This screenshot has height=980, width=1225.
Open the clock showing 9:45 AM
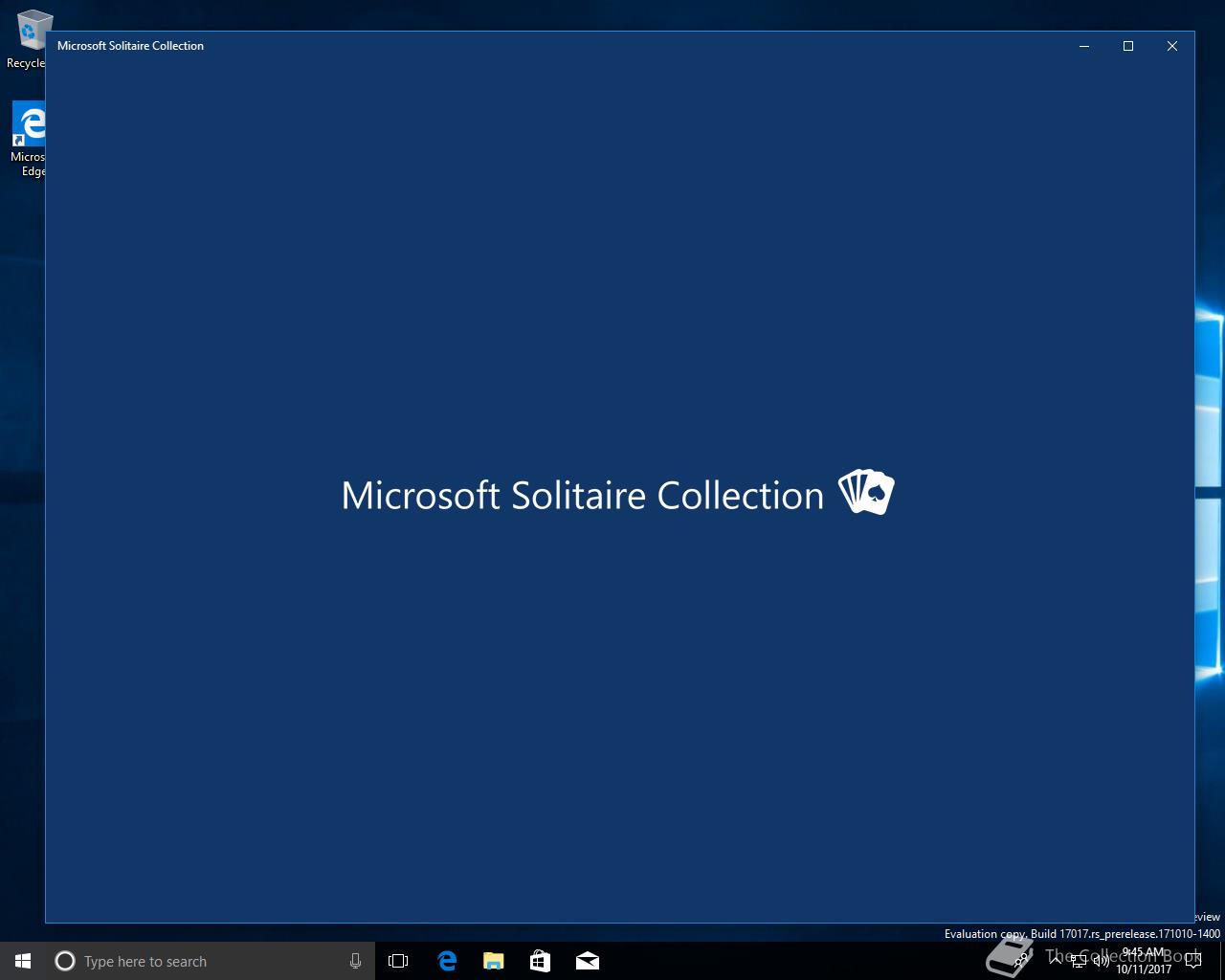[x=1143, y=961]
